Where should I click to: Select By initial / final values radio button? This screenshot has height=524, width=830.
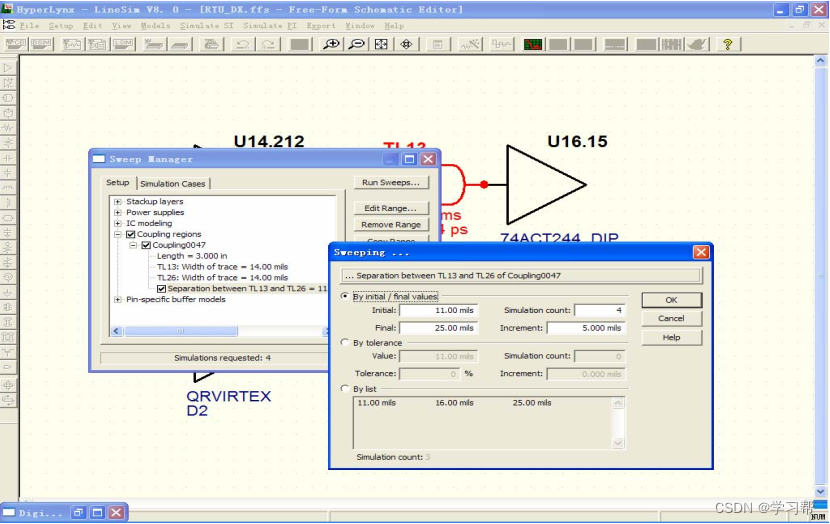tap(345, 296)
